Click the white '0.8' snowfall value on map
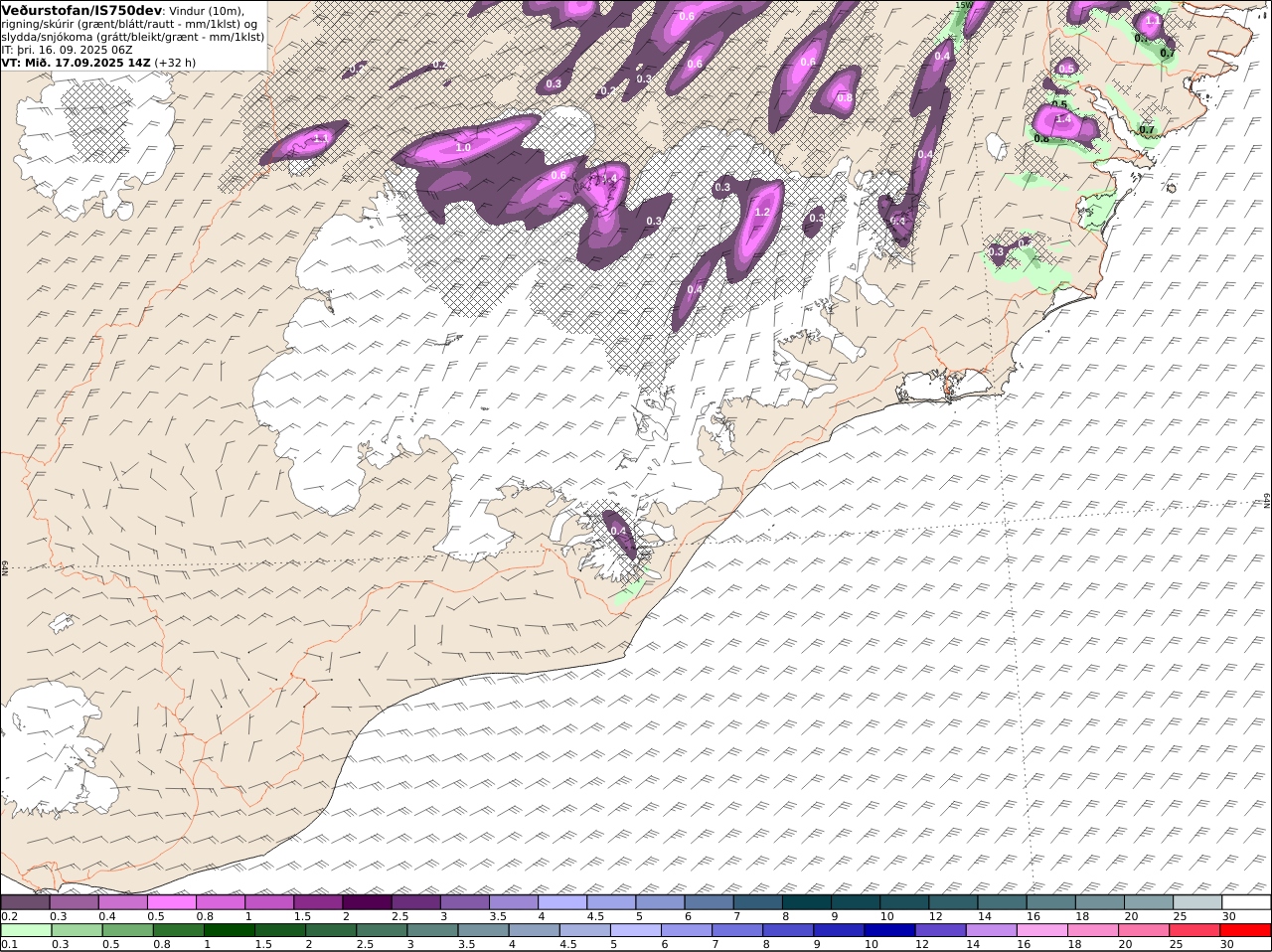Image resolution: width=1272 pixels, height=952 pixels. tap(844, 98)
